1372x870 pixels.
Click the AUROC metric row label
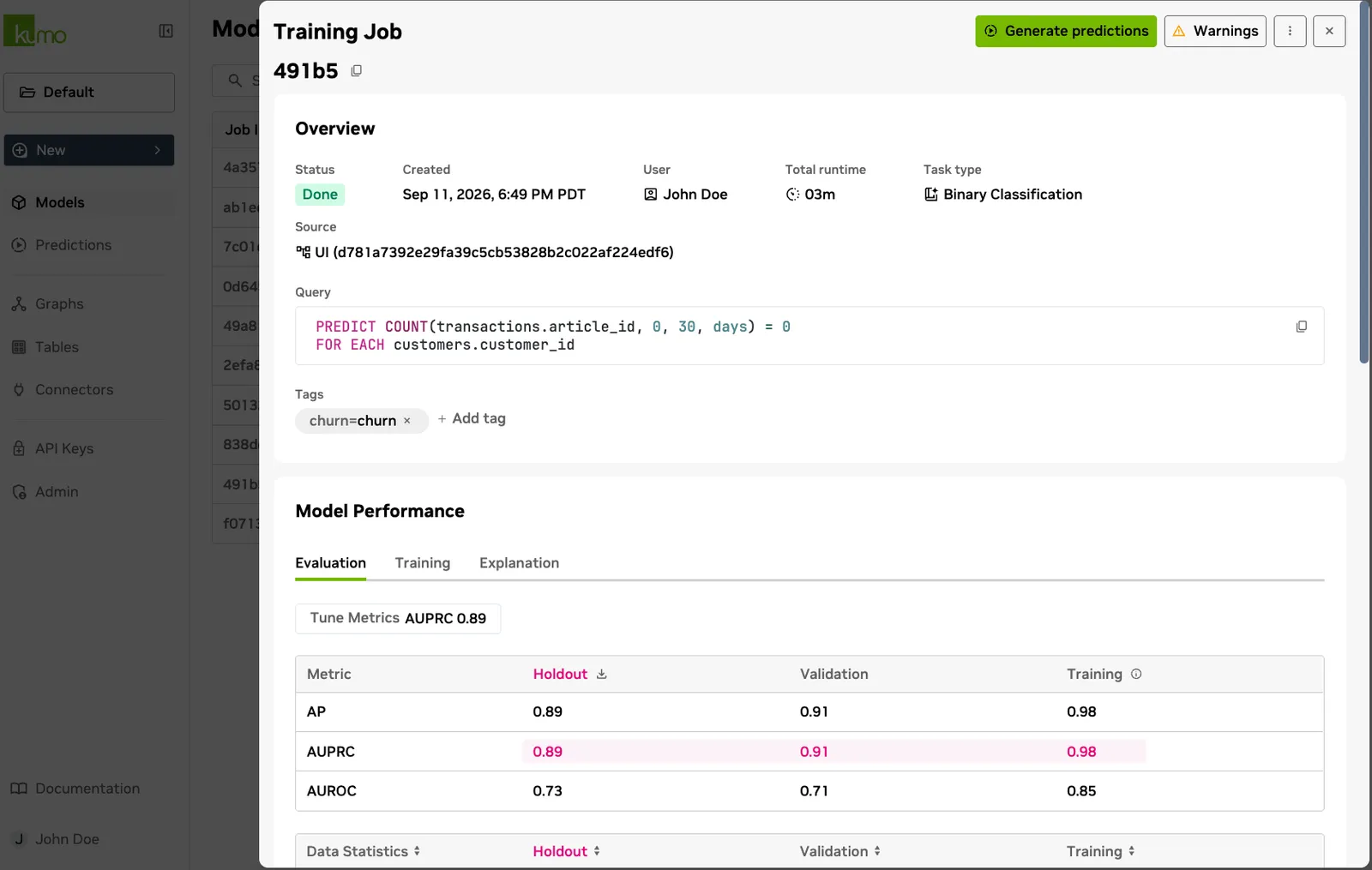[x=331, y=791]
